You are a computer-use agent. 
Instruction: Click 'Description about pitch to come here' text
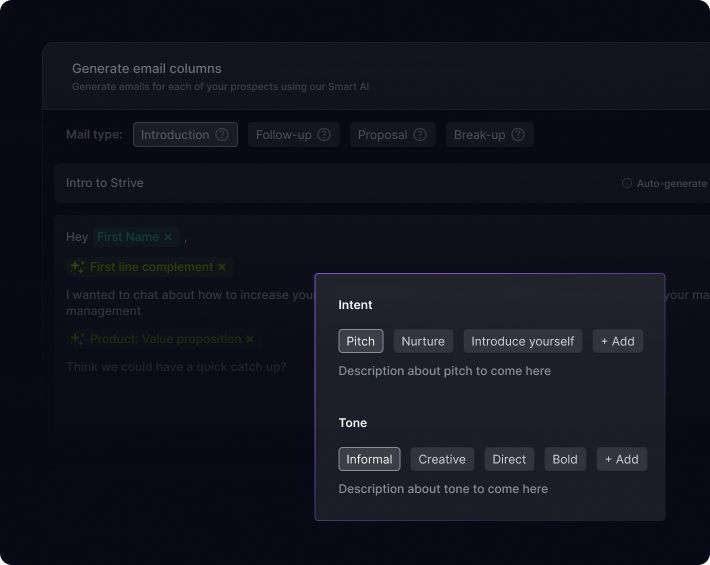[445, 371]
